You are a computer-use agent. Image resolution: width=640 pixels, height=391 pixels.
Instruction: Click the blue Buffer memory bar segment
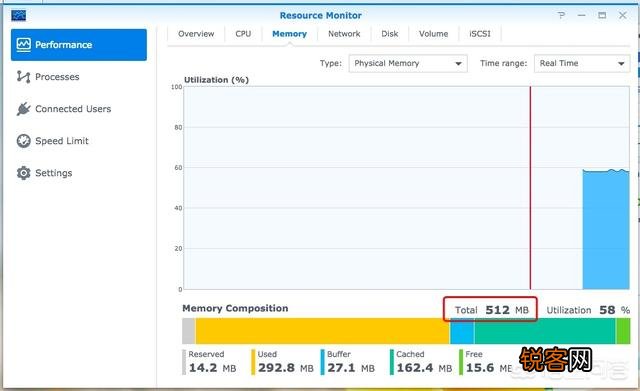point(462,331)
